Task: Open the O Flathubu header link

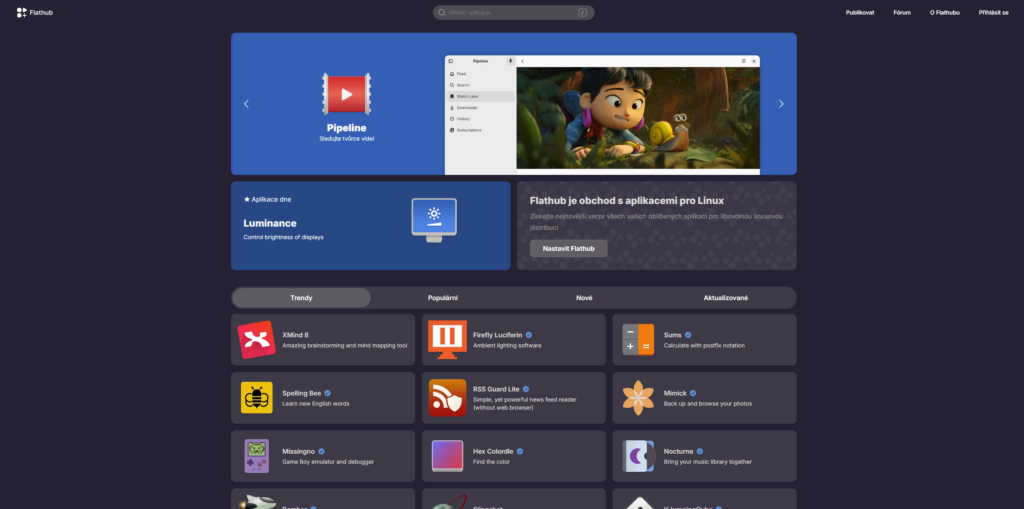Action: point(945,12)
